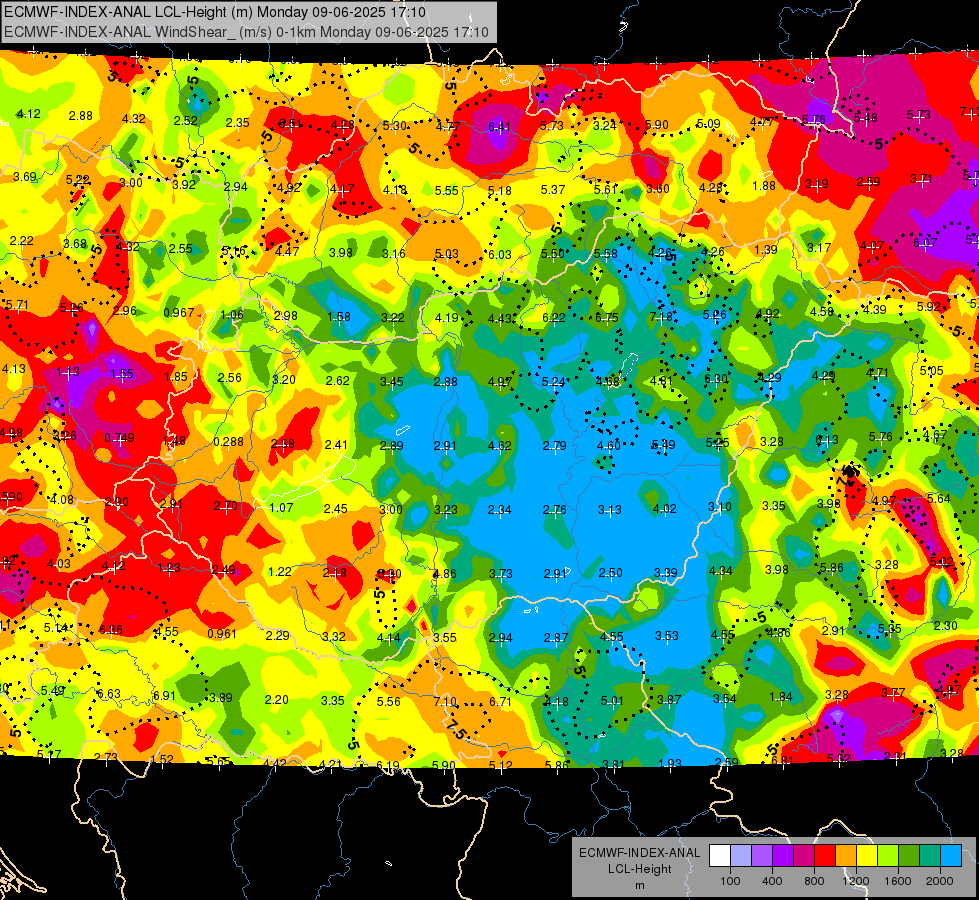Click the grid value 2.41
The image size is (979, 900).
click(x=336, y=444)
